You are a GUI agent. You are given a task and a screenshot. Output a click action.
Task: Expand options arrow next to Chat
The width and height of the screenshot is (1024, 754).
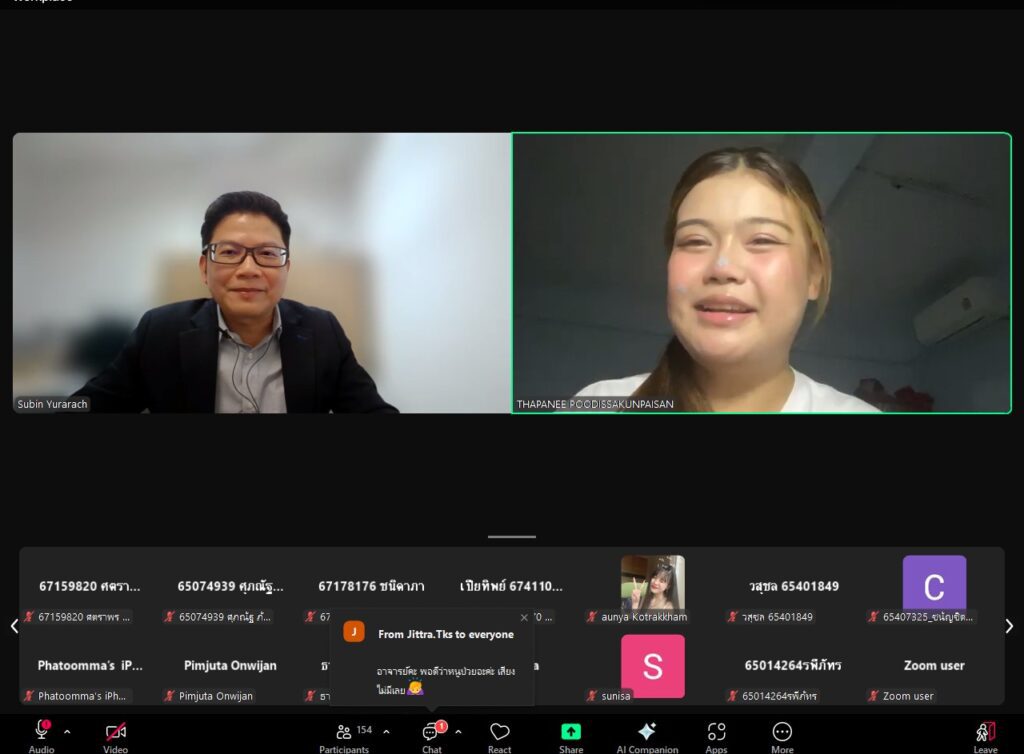tap(458, 732)
